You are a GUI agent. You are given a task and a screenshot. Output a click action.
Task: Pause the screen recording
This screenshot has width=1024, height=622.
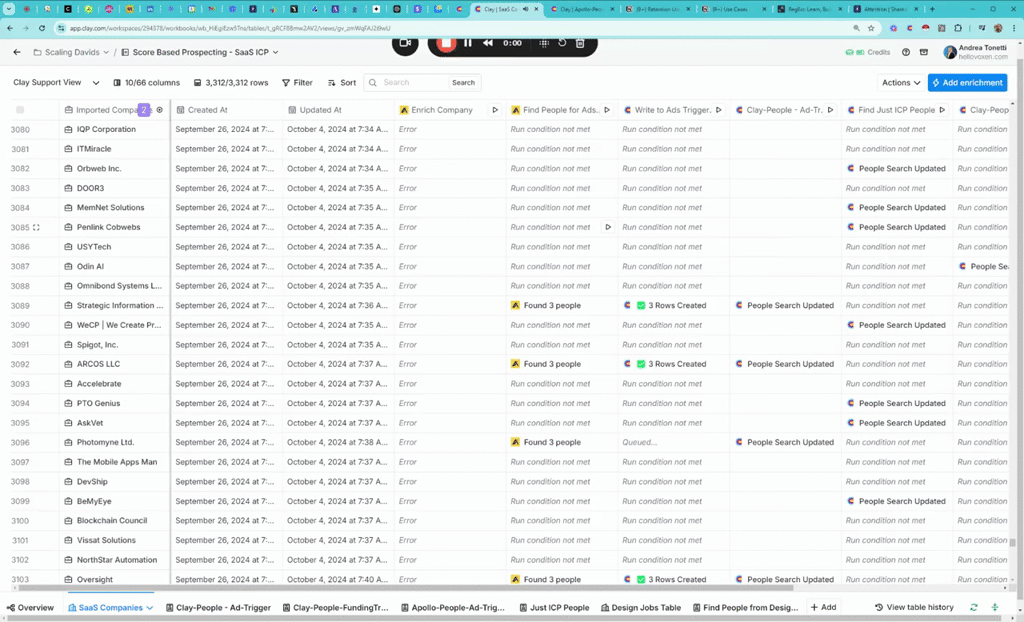(x=468, y=43)
